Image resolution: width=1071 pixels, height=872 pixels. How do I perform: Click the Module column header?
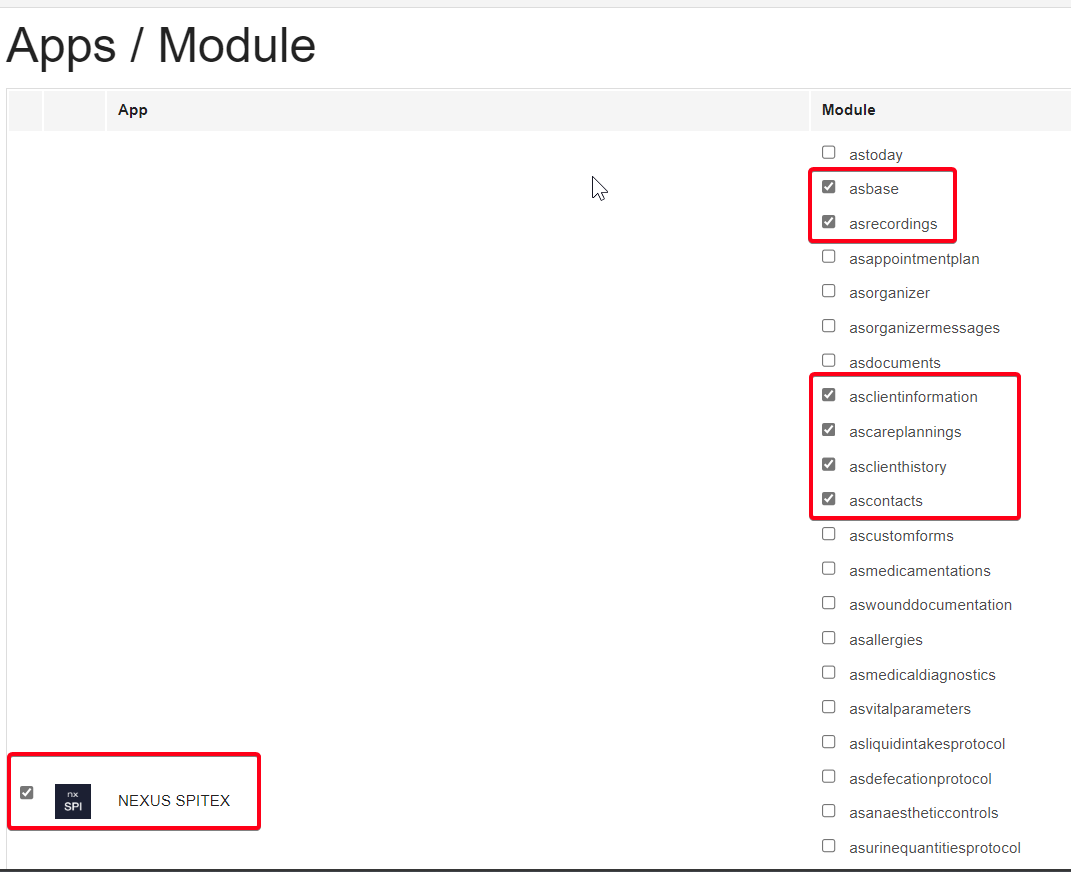(x=848, y=110)
